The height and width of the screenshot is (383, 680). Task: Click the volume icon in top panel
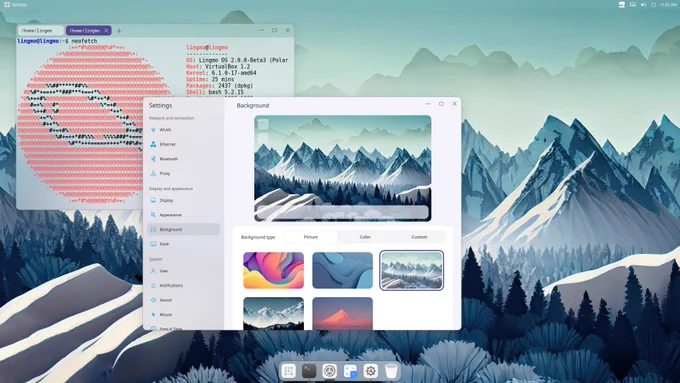pyautogui.click(x=643, y=5)
